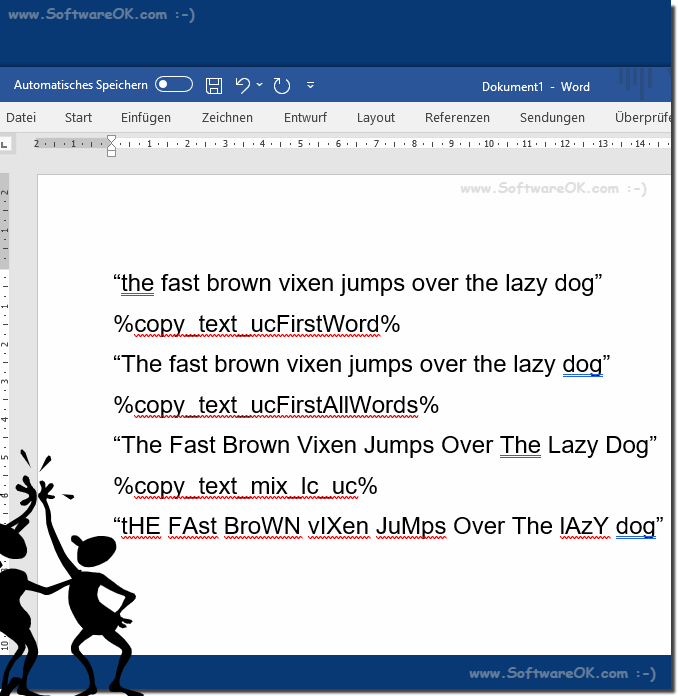Click the misspelled word "JuMps"
This screenshot has height=696, width=678.
coord(411,526)
